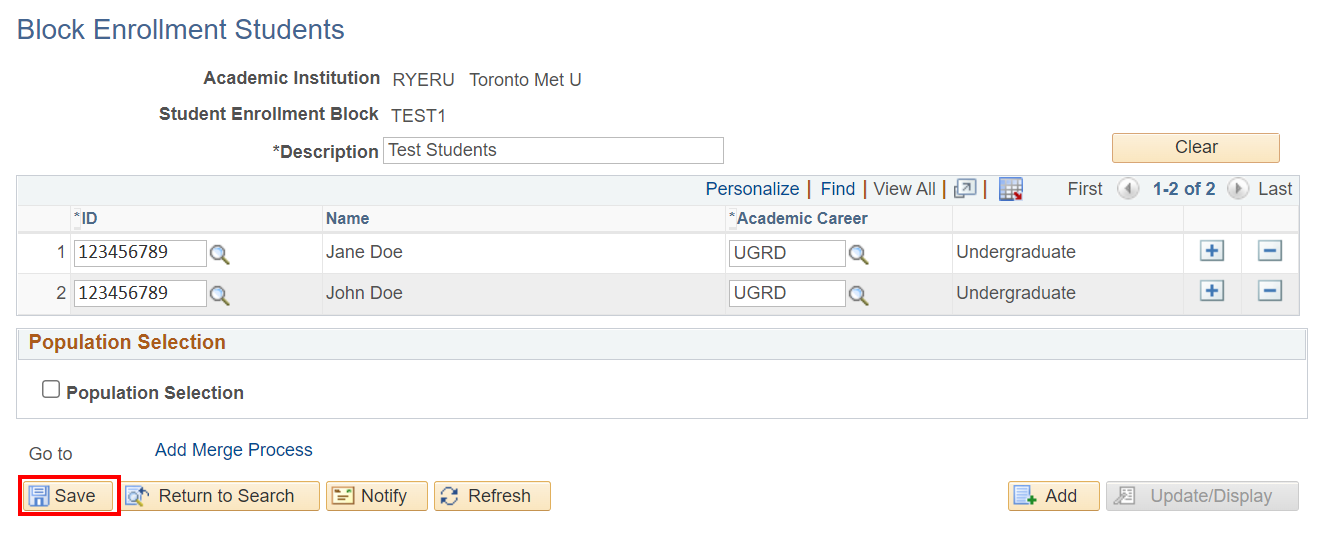The width and height of the screenshot is (1328, 536).
Task: Open View All rows link
Action: (x=904, y=189)
